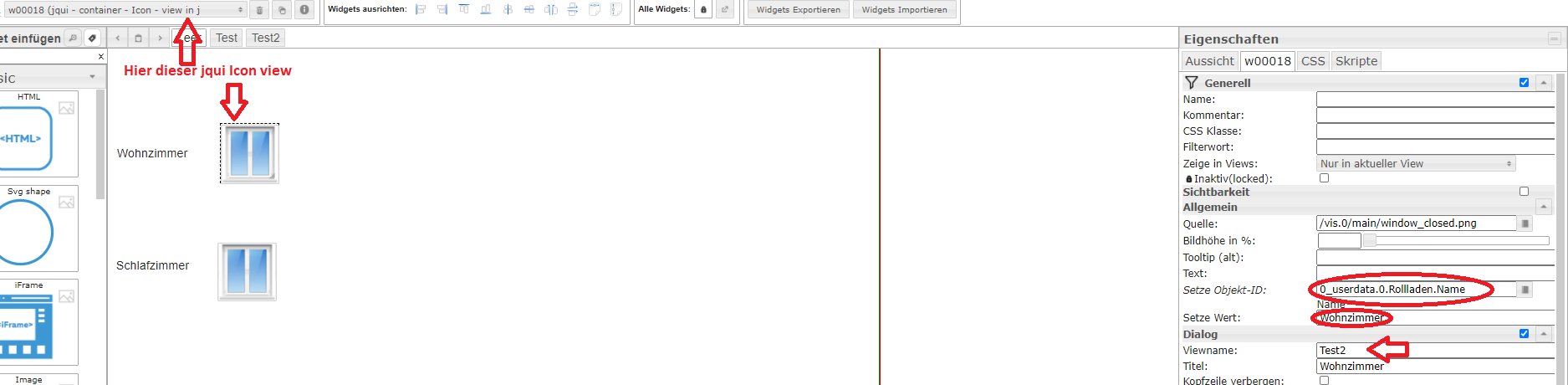Click the Viewname field containing Test2
This screenshot has height=385, width=1568.
[1435, 351]
